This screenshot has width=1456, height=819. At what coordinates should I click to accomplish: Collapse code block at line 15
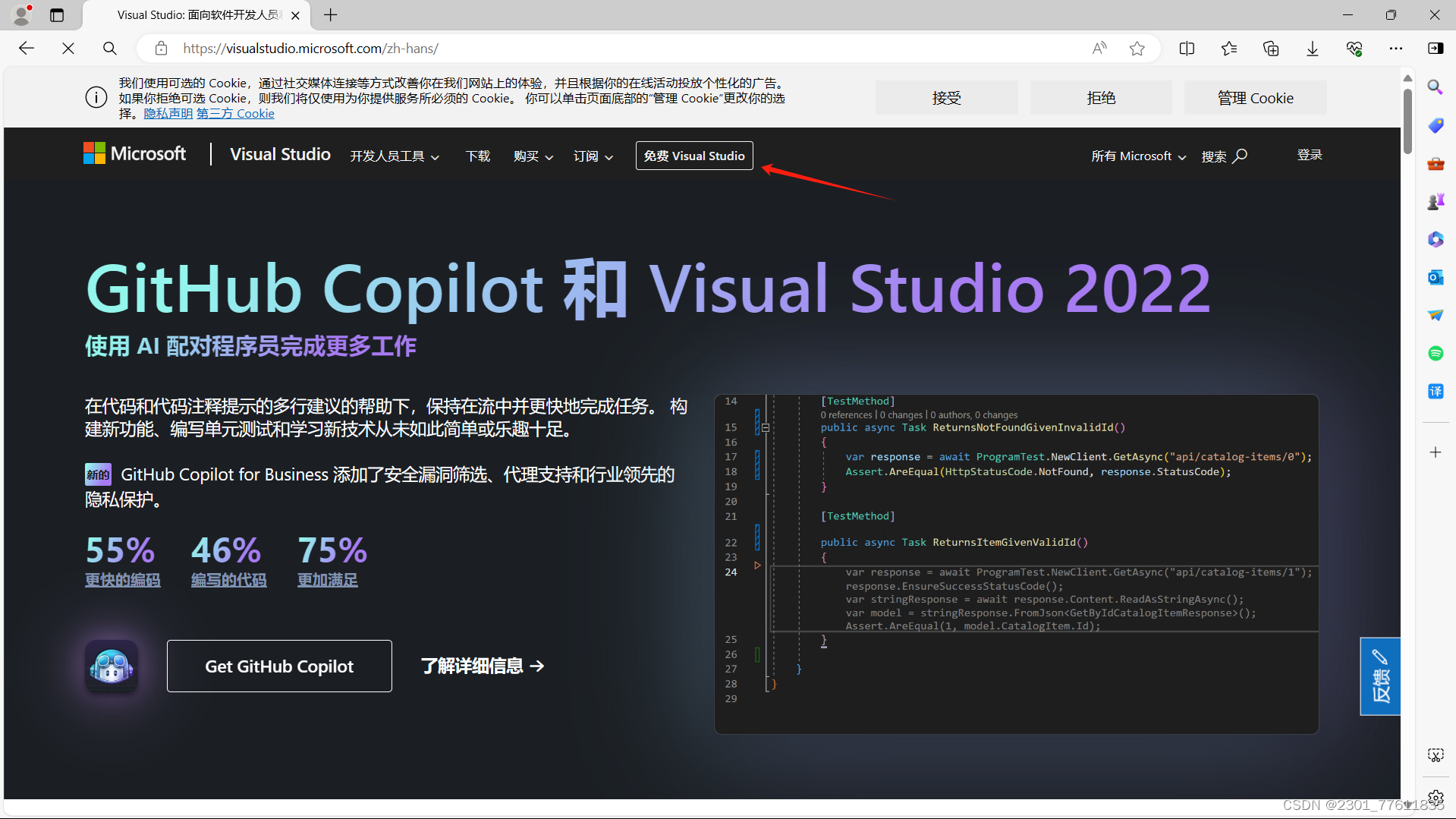pyautogui.click(x=766, y=428)
